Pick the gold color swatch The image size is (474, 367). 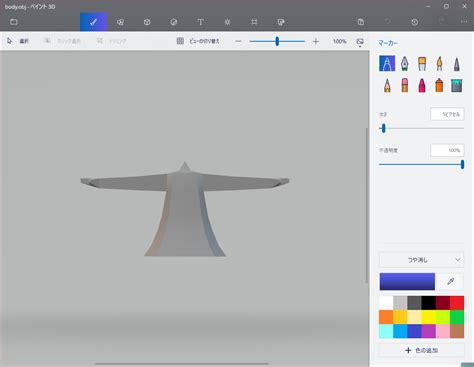pos(400,317)
